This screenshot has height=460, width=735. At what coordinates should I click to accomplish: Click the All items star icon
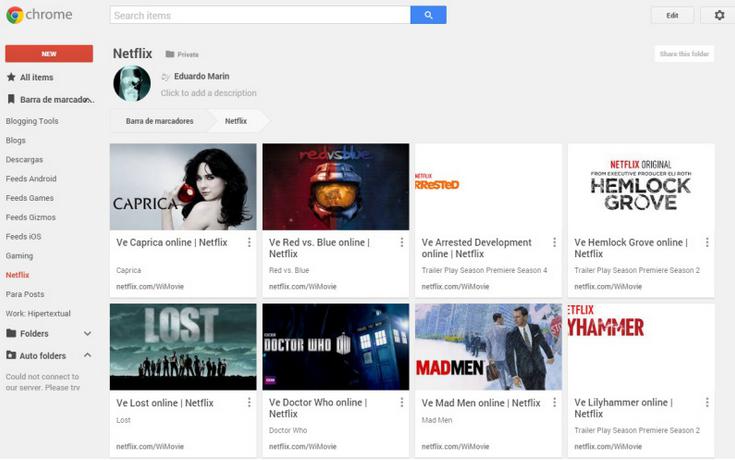click(x=11, y=77)
